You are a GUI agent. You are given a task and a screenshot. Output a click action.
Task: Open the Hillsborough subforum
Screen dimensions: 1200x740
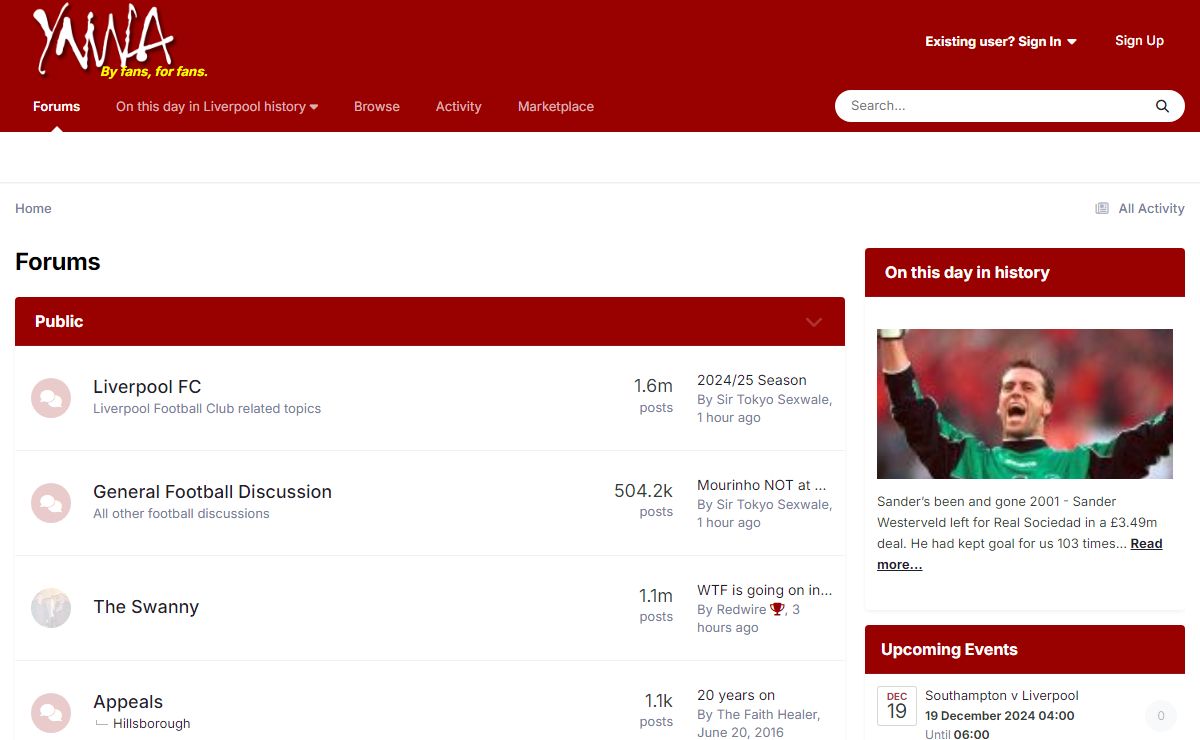pyautogui.click(x=151, y=724)
